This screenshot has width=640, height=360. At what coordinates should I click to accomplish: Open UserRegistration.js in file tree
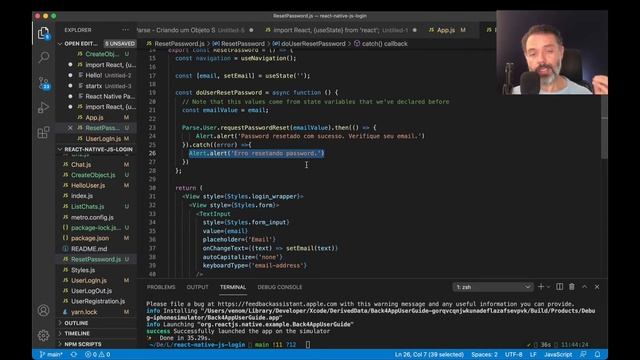click(x=96, y=301)
